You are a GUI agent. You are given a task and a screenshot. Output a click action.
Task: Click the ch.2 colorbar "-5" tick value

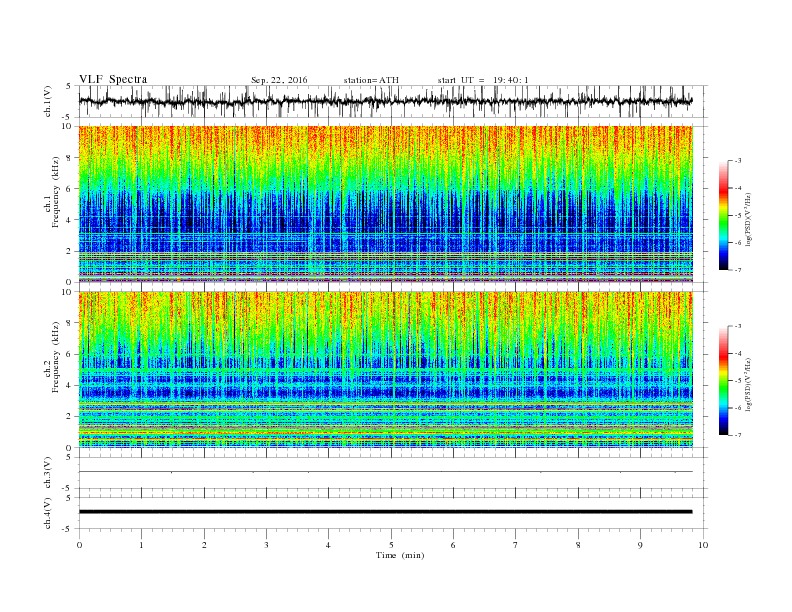point(738,380)
